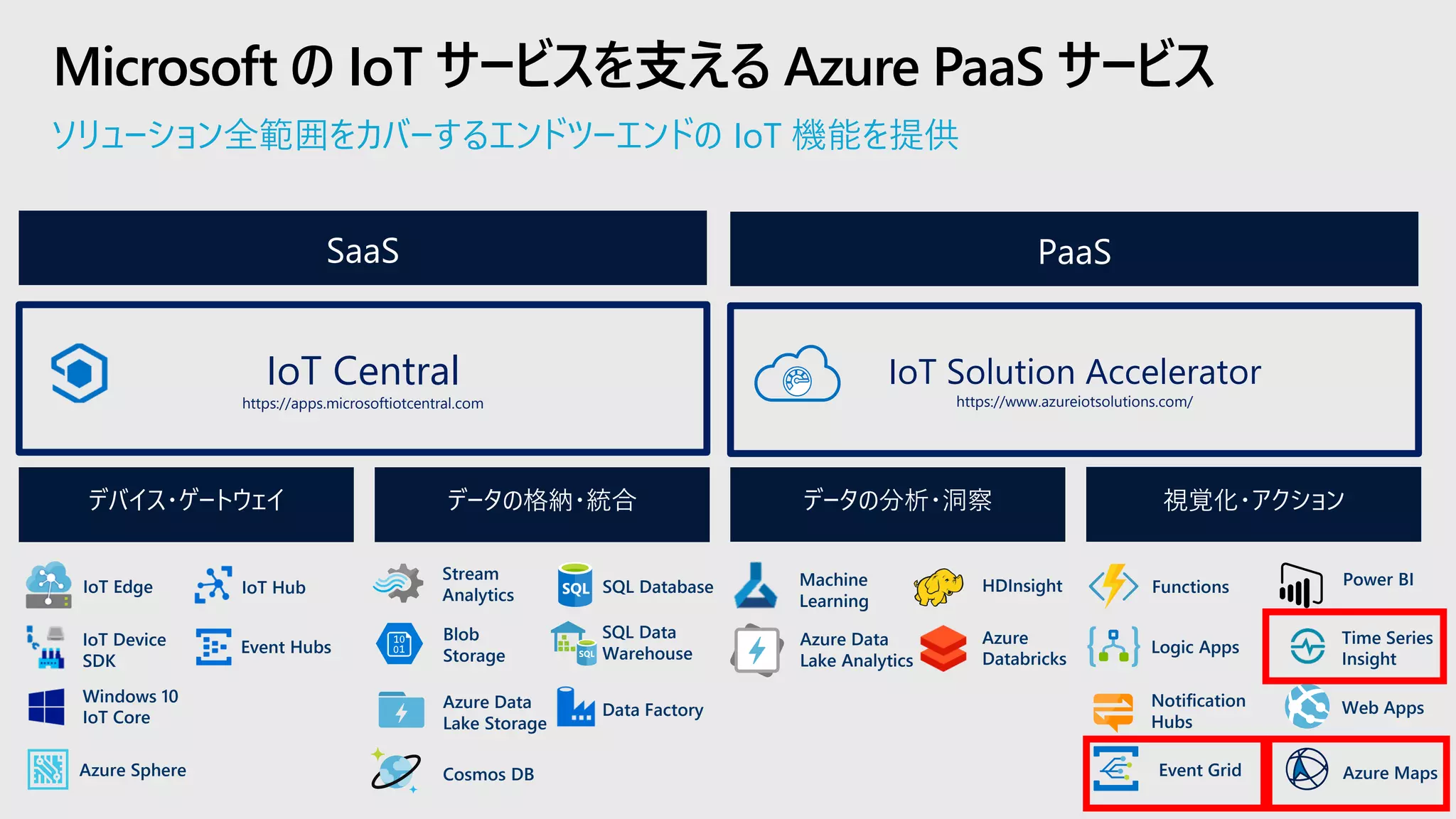The image size is (1456, 819).
Task: Click the Event Grid icon
Action: tap(1115, 769)
